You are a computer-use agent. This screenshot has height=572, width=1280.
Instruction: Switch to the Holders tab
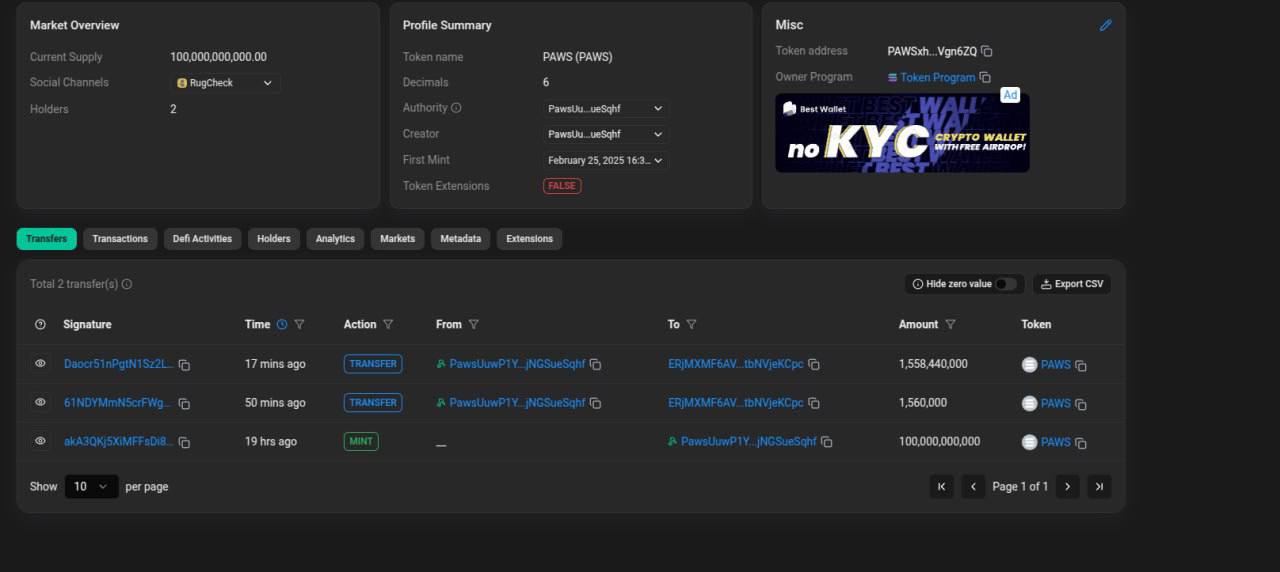(273, 239)
